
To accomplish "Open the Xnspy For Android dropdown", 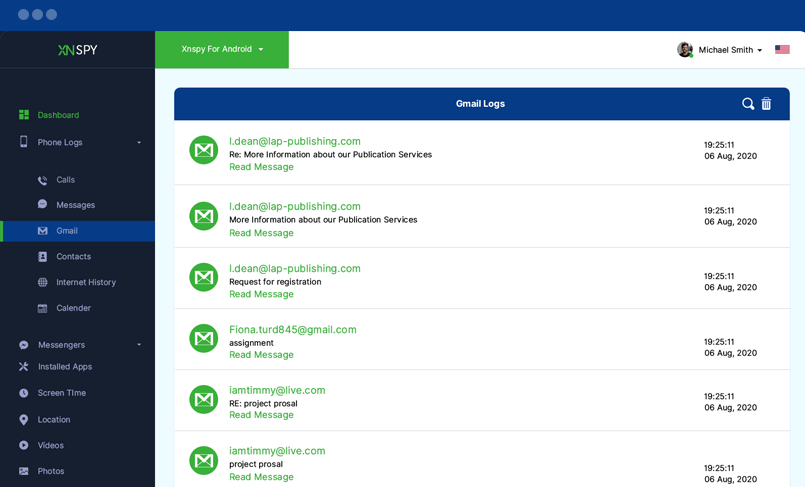I will pyautogui.click(x=222, y=49).
